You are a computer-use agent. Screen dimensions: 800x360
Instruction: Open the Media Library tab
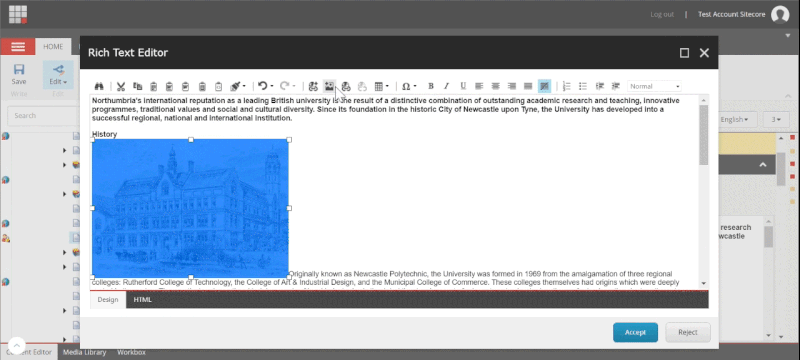[85, 352]
